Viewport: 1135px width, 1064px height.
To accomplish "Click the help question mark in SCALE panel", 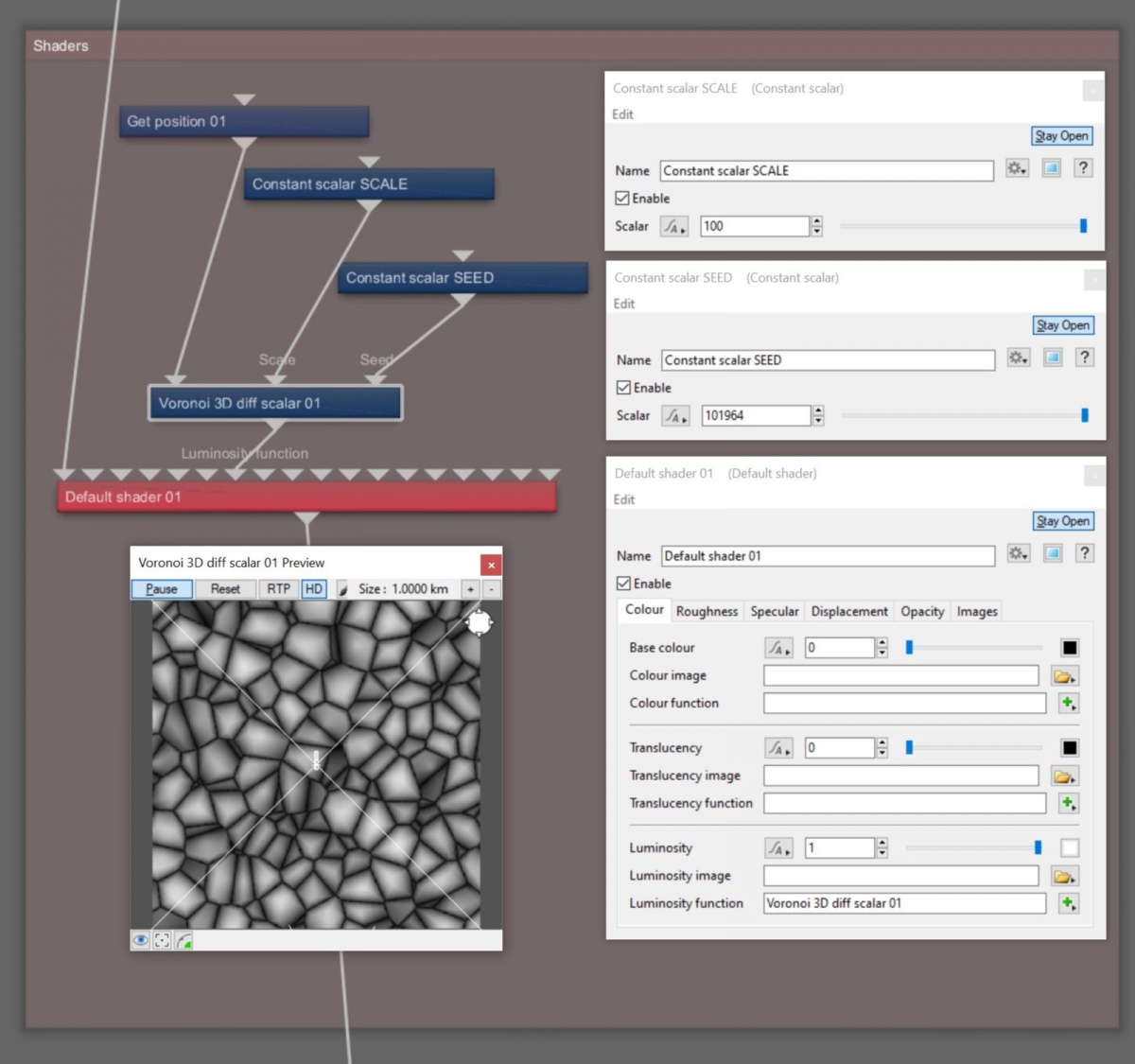I will tap(1083, 167).
